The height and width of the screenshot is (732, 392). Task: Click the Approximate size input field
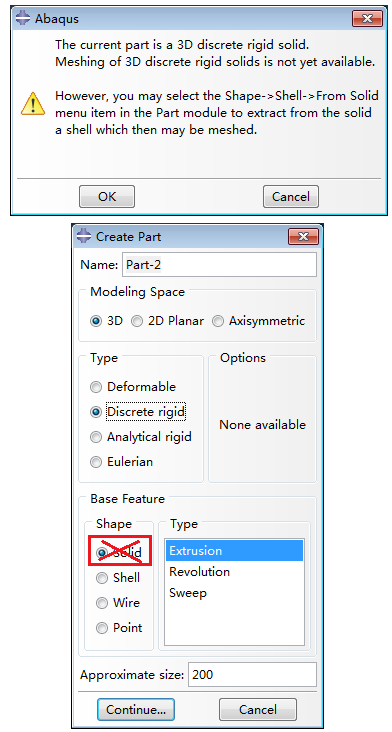coord(252,675)
